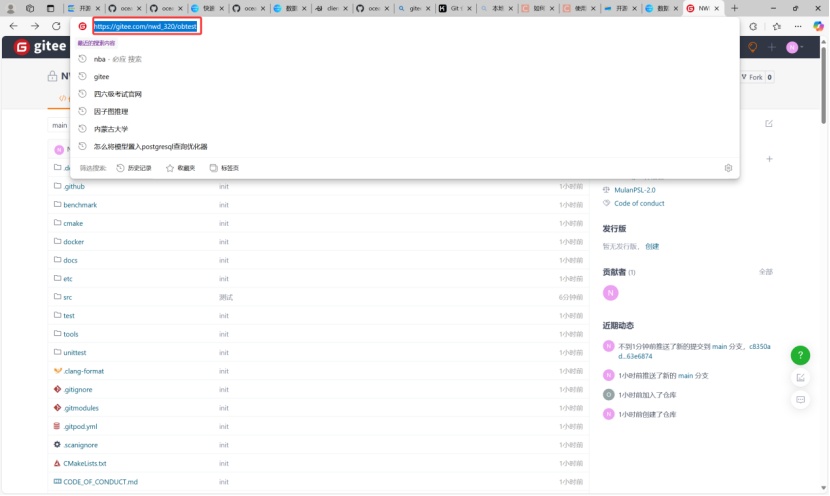Open the cmake folder
The width and height of the screenshot is (830, 496).
73,223
